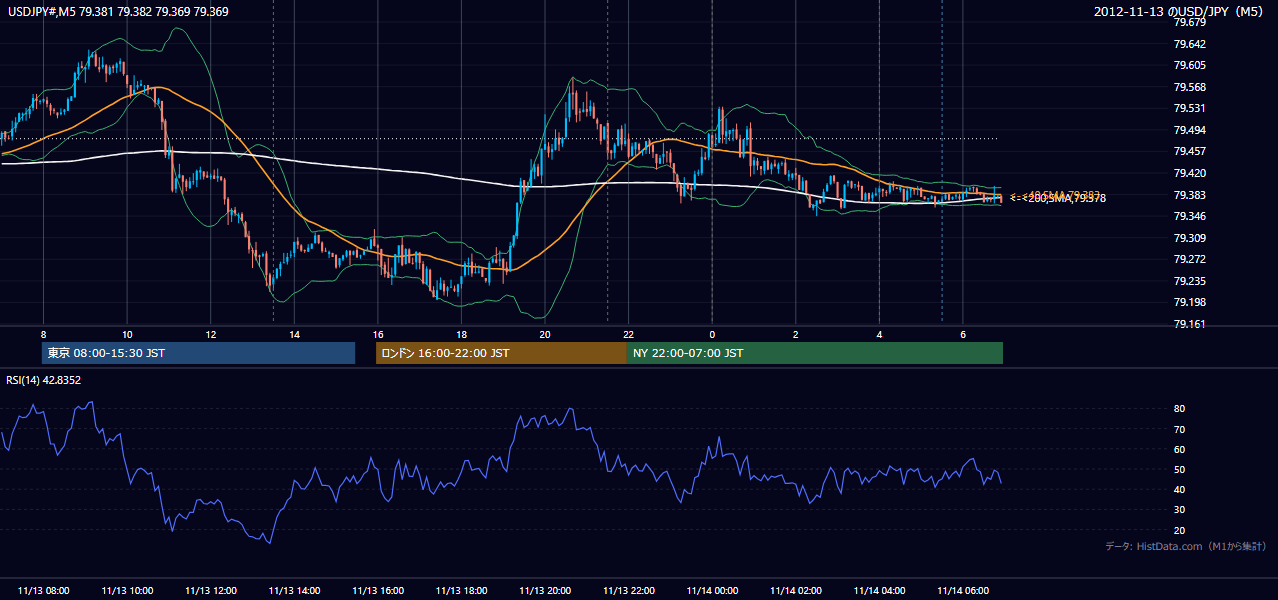Click hour label 2 under price chart
The height and width of the screenshot is (600, 1278).
pyautogui.click(x=795, y=334)
